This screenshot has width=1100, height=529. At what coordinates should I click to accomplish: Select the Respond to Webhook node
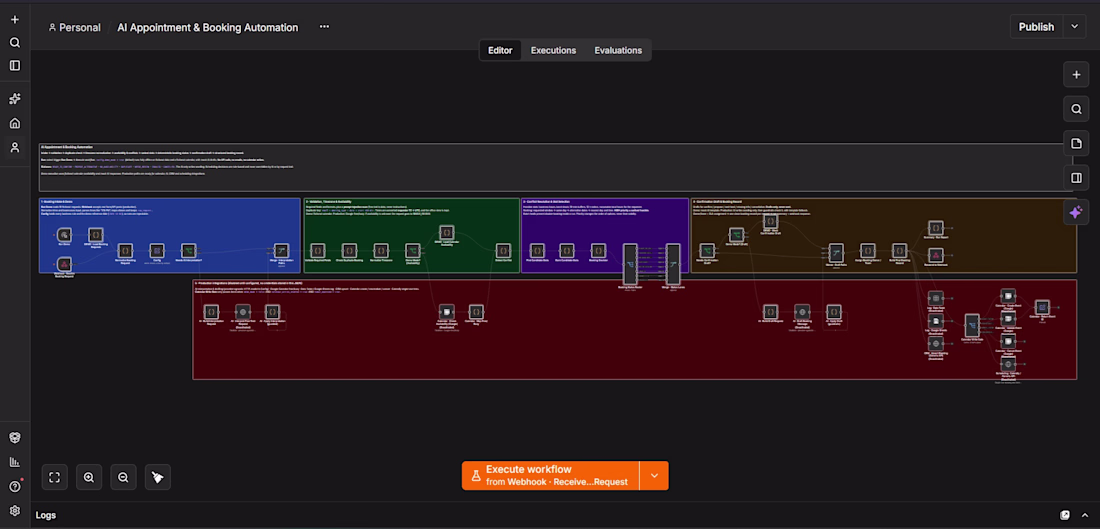point(935,255)
